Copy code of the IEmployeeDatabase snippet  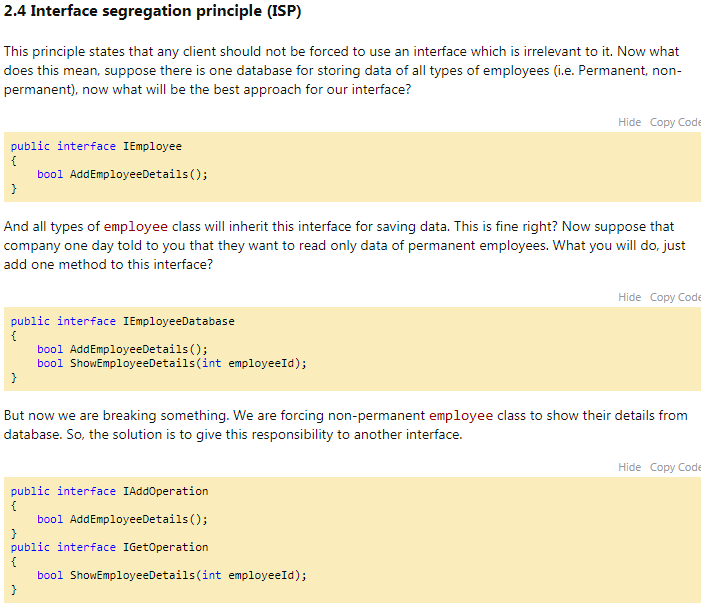pyautogui.click(x=675, y=297)
